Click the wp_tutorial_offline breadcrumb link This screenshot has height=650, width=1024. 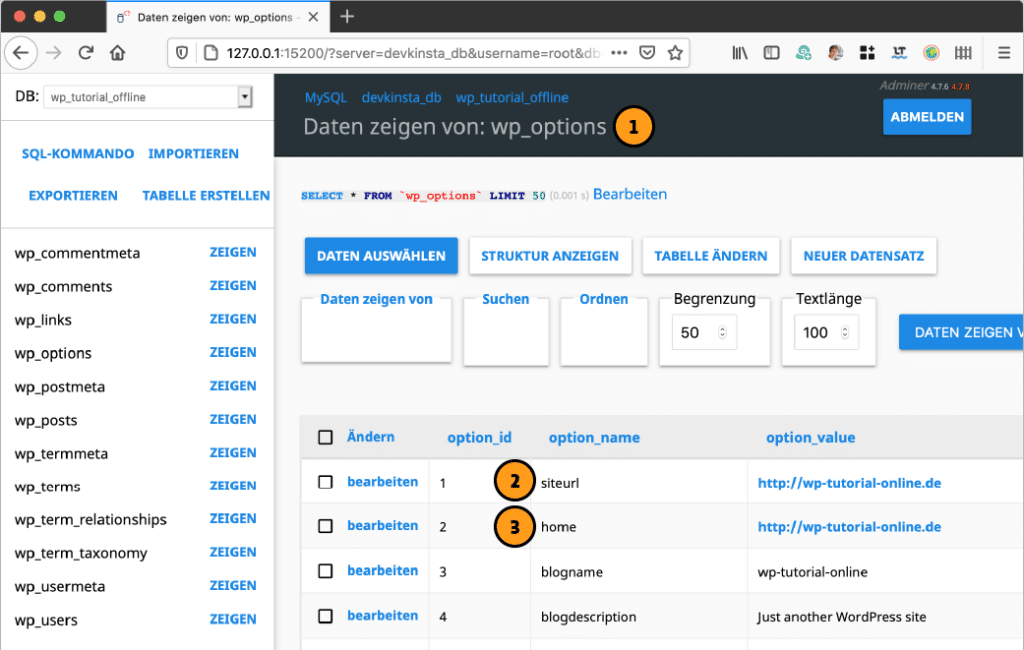pyautogui.click(x=512, y=97)
